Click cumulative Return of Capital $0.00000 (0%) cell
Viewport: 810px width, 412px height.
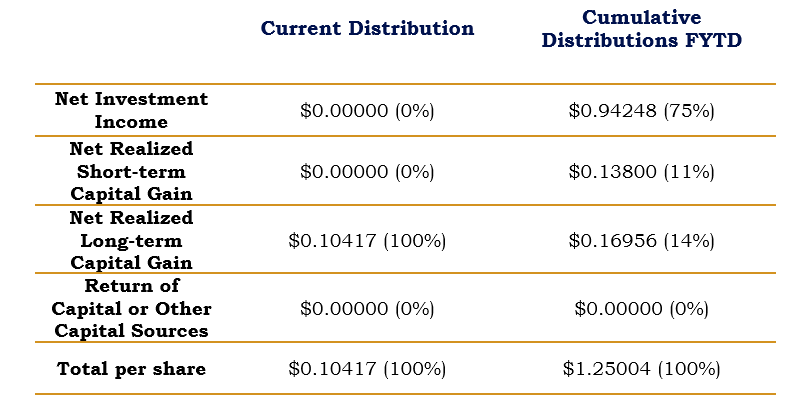click(x=642, y=309)
